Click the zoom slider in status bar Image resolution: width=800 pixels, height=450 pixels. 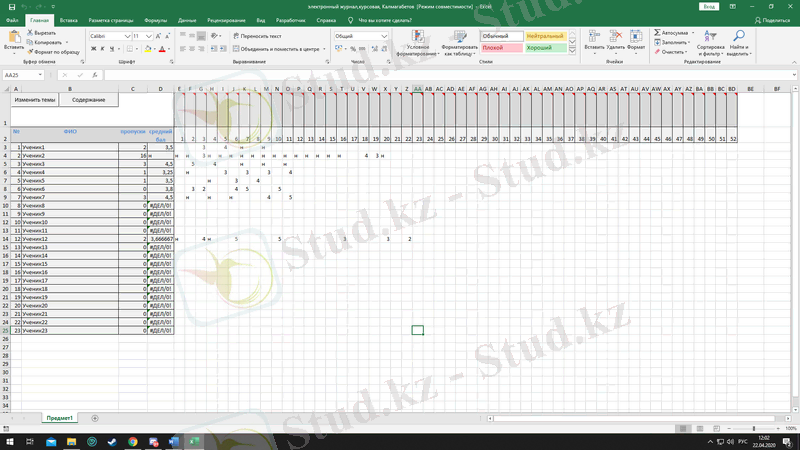click(754, 429)
